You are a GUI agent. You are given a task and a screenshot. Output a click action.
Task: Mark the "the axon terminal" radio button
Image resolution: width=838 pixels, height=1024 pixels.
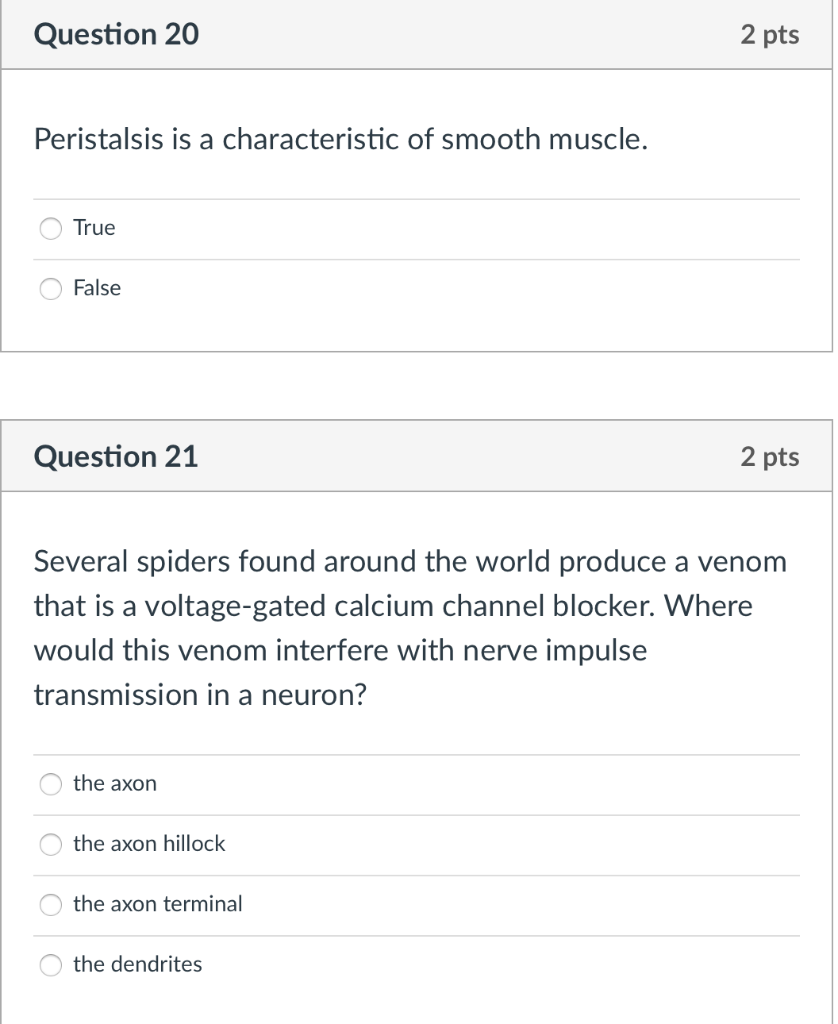coord(50,905)
